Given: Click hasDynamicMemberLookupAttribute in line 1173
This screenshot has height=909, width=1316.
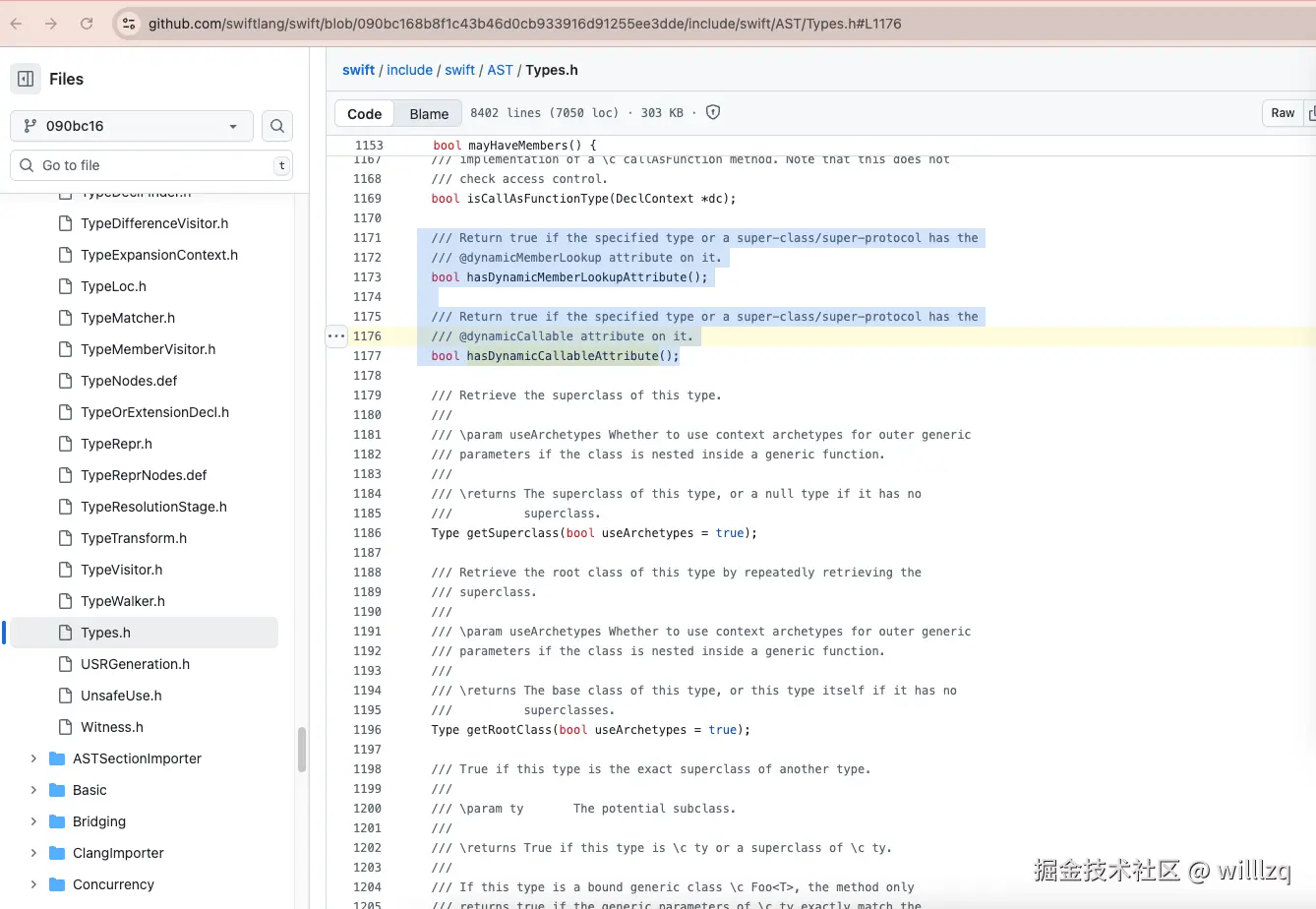Looking at the screenshot, I should (576, 277).
